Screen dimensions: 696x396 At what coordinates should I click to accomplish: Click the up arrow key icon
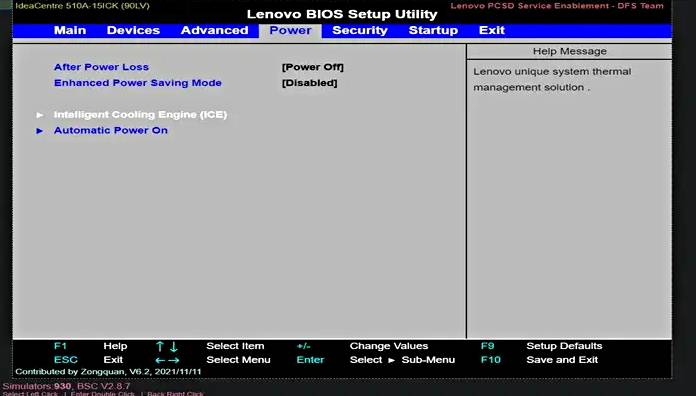click(x=160, y=346)
